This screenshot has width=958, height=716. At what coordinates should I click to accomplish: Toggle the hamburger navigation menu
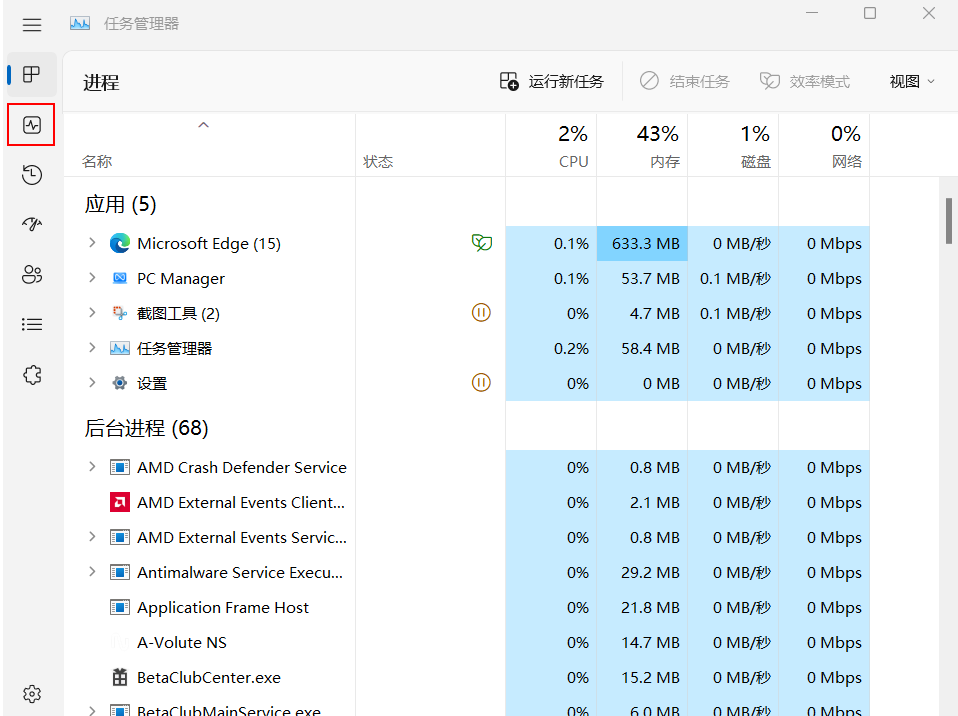coord(32,24)
